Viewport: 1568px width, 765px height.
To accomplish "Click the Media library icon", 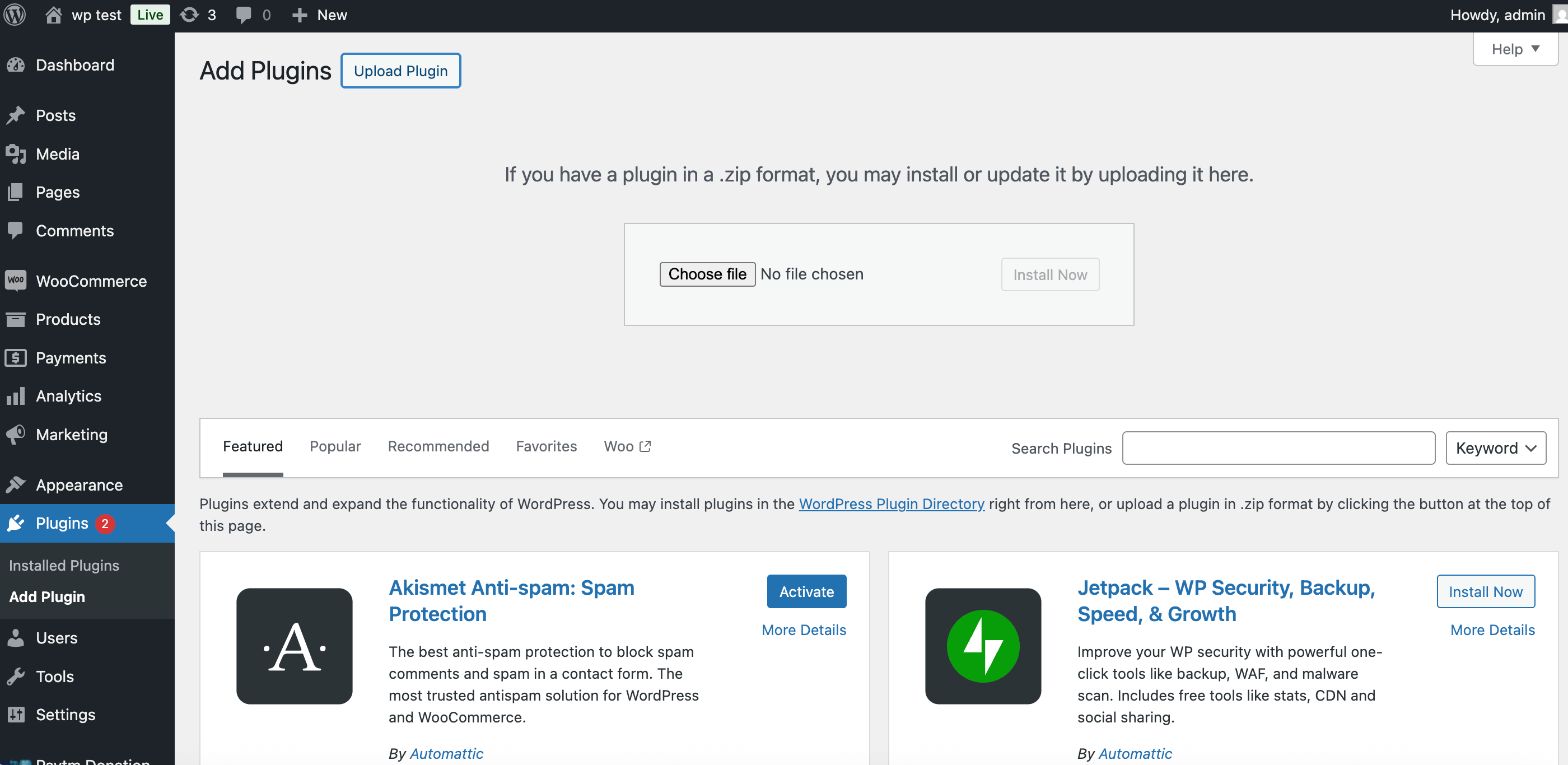I will [16, 154].
